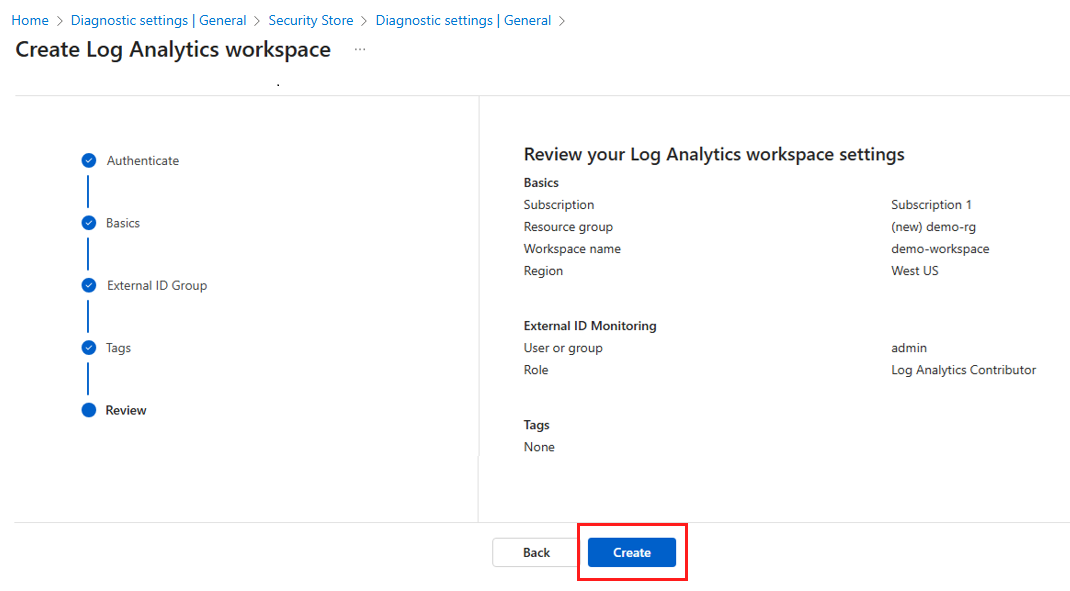1070x591 pixels.
Task: Click the Review step indicator dot
Action: [89, 410]
